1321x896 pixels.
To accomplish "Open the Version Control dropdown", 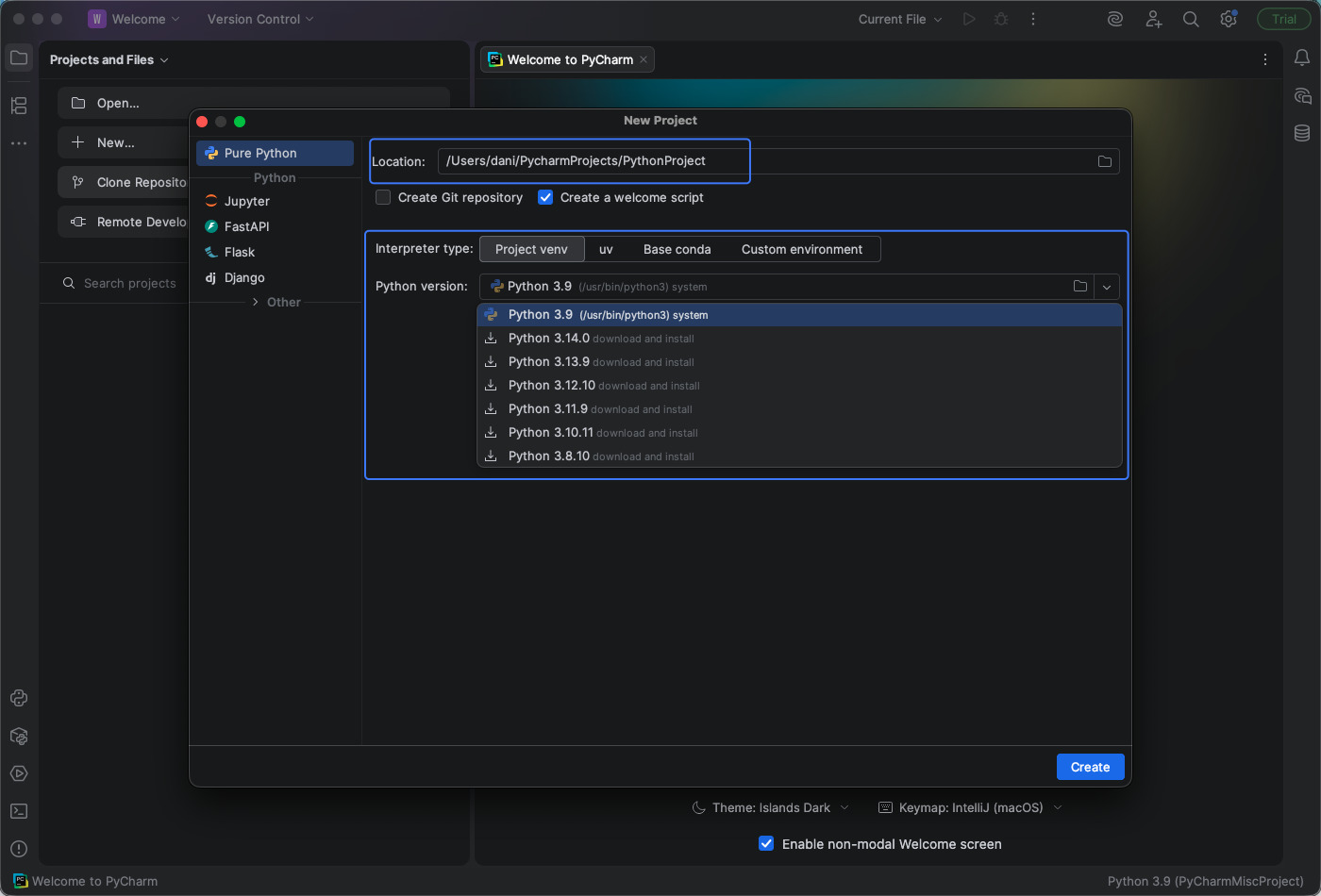I will tap(260, 19).
